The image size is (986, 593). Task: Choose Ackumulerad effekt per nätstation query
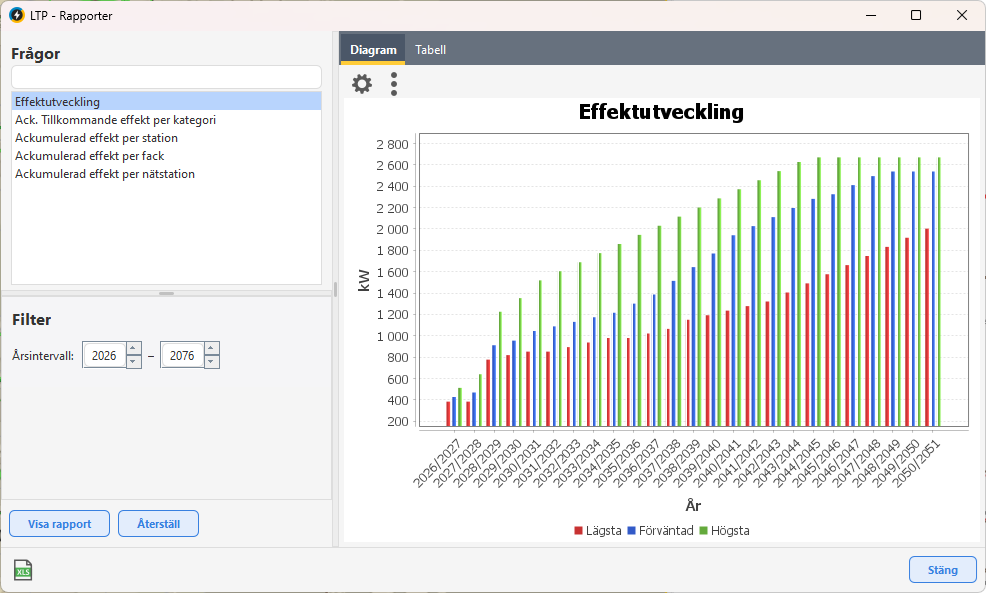[x=105, y=174]
